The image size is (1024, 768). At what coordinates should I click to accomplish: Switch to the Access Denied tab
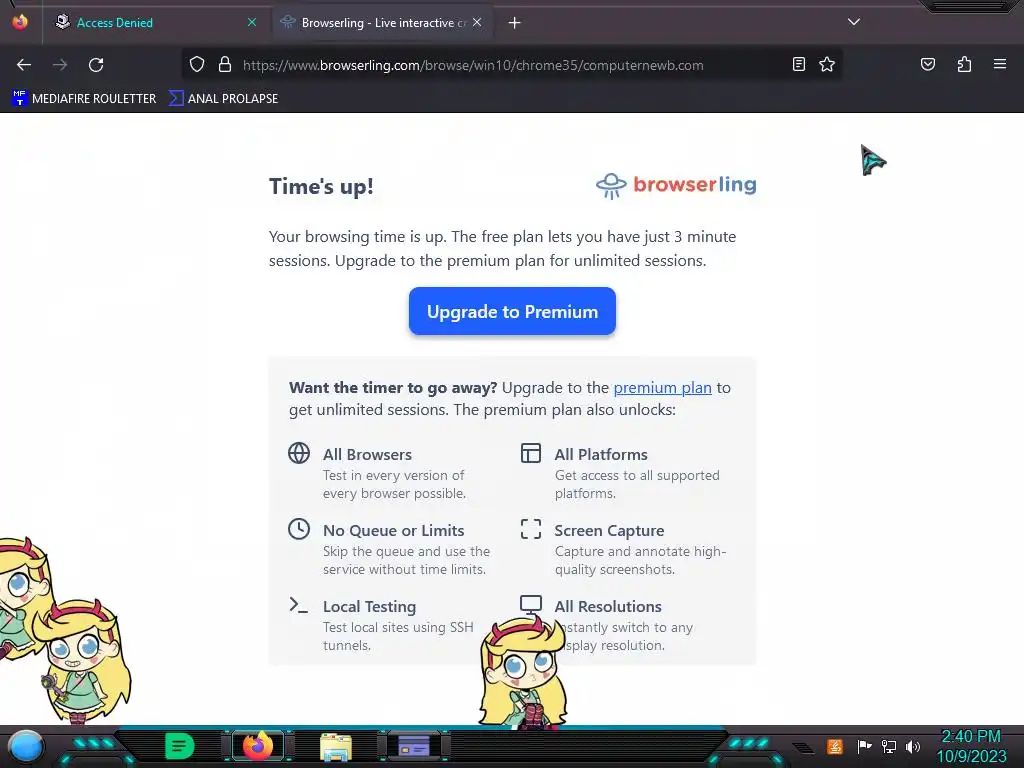pyautogui.click(x=155, y=23)
